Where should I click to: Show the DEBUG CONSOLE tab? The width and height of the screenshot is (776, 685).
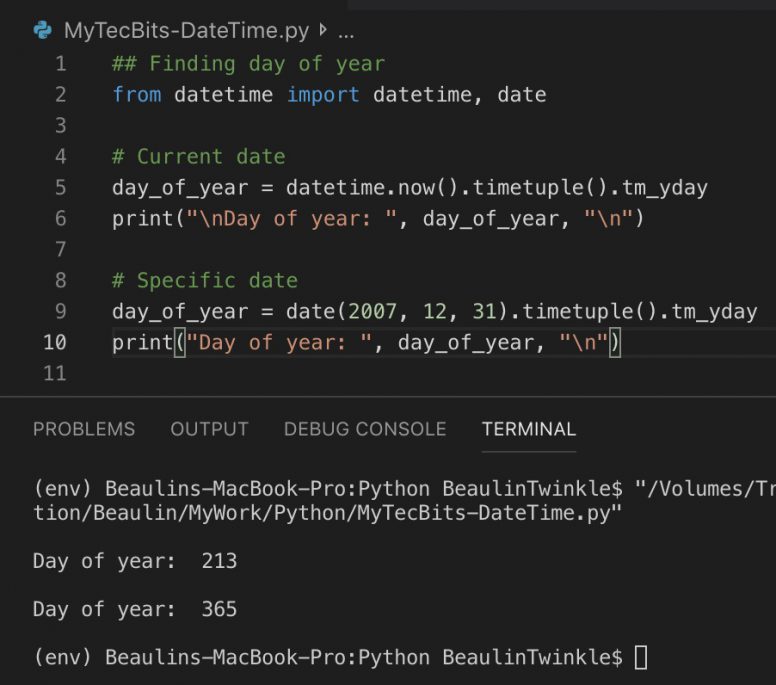coord(365,429)
